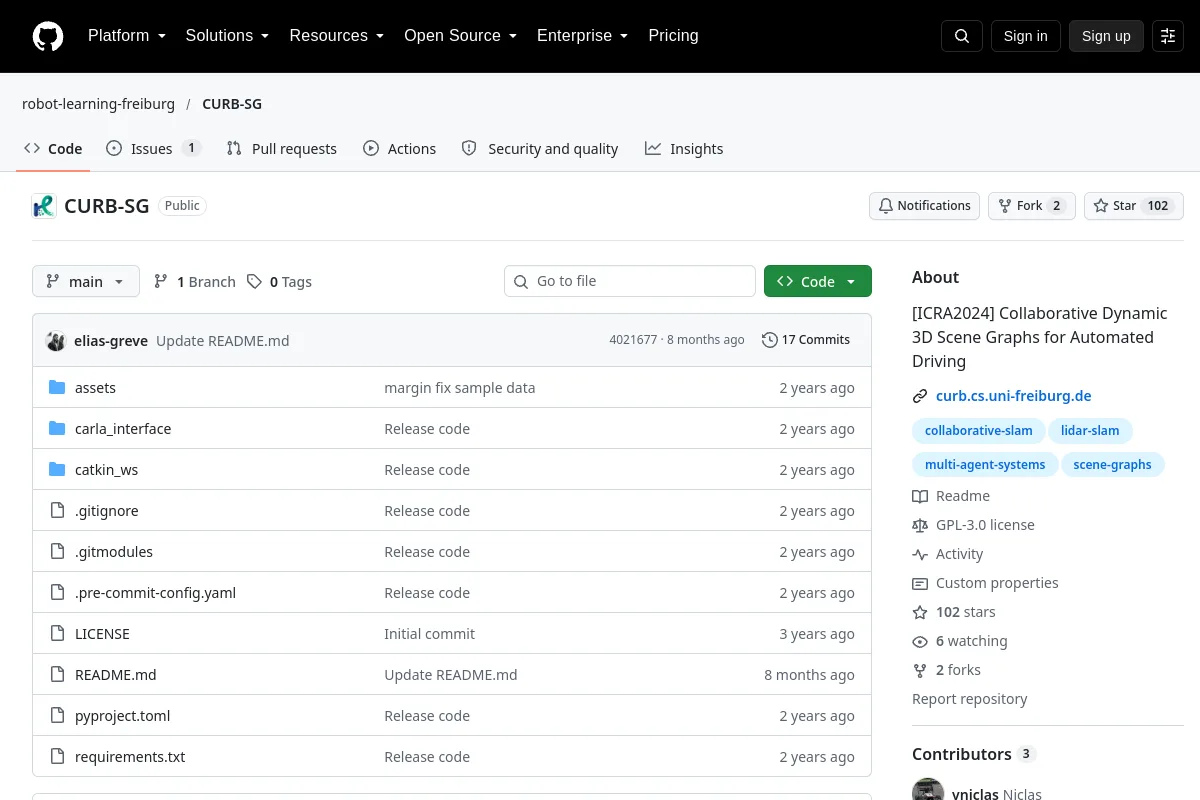Screen dimensions: 1200x800
Task: Expand the Open Source menu
Action: coord(460,36)
